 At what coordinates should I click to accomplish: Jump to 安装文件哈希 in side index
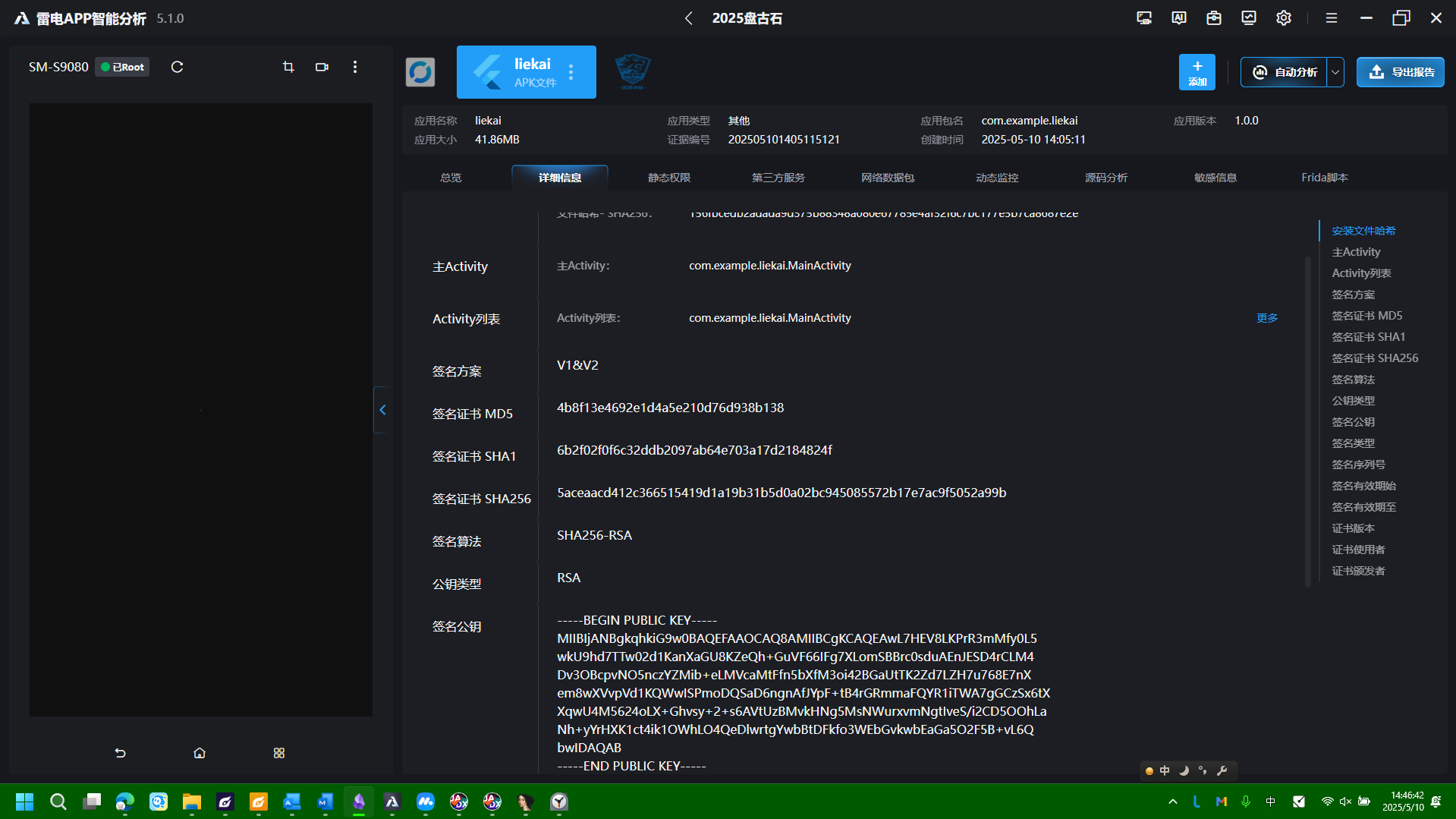click(1363, 231)
